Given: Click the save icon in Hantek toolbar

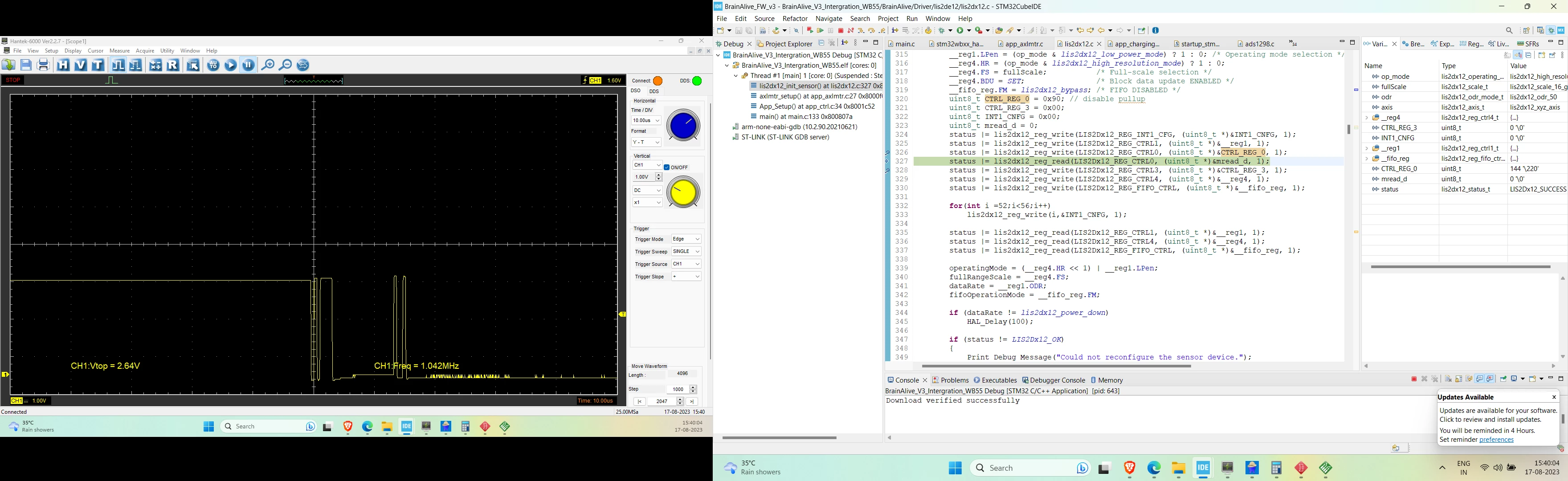Looking at the screenshot, I should (26, 65).
